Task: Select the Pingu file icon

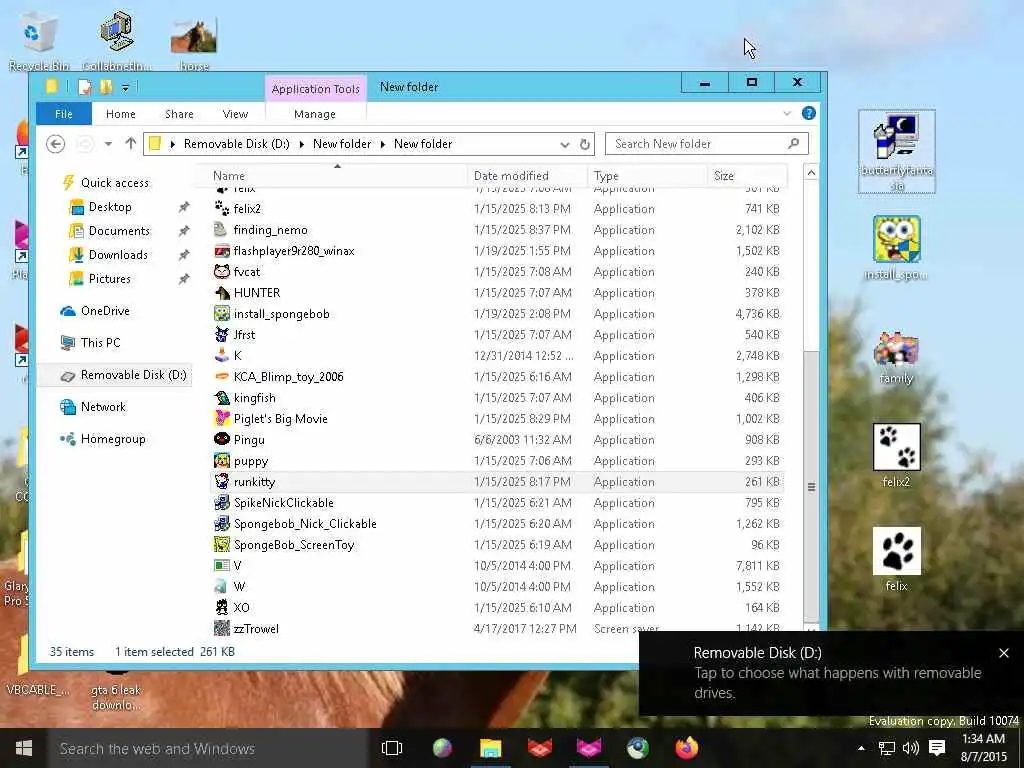Action: tap(222, 440)
